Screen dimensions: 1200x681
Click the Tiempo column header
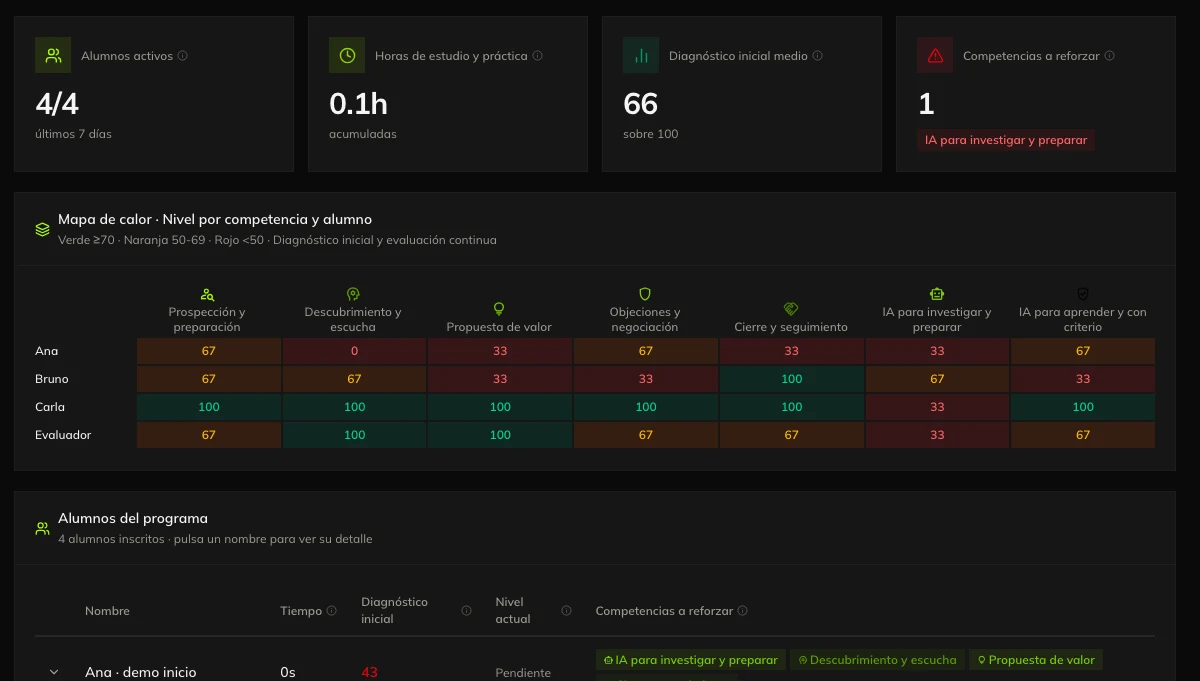[301, 611]
